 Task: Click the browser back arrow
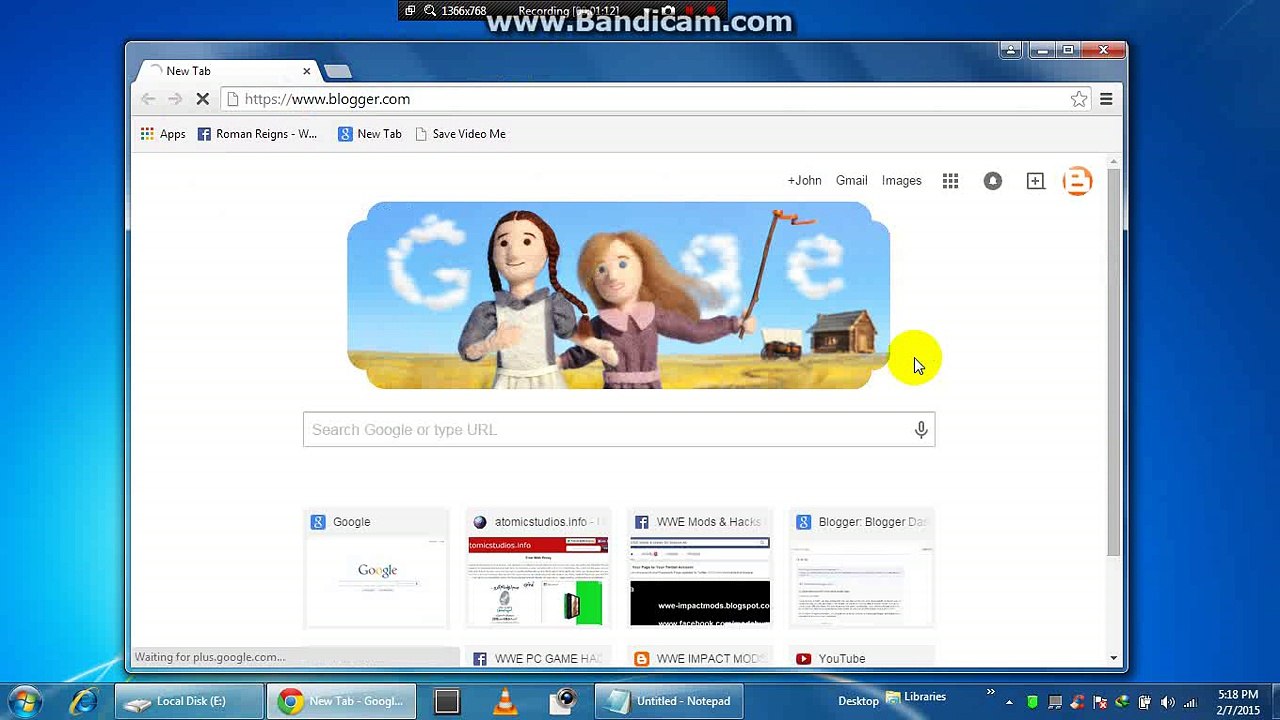pyautogui.click(x=148, y=99)
